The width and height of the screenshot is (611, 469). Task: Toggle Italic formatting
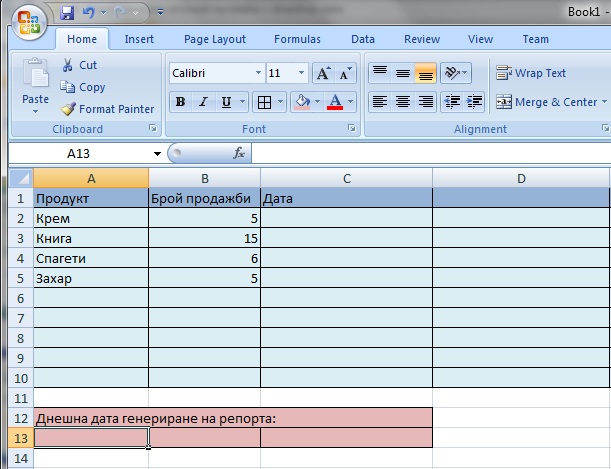coord(203,102)
